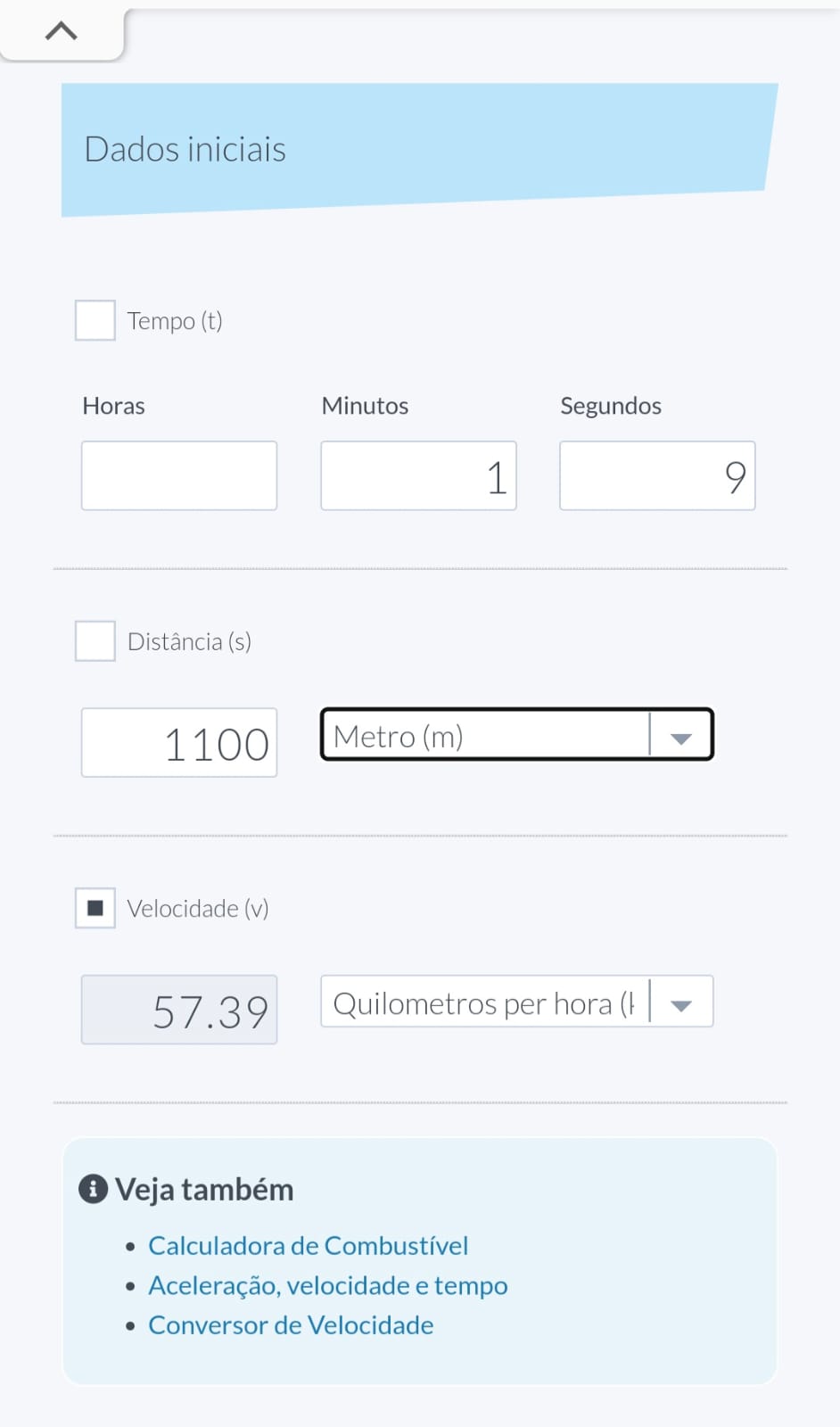Click the speed result field showing 57.39

point(179,1010)
